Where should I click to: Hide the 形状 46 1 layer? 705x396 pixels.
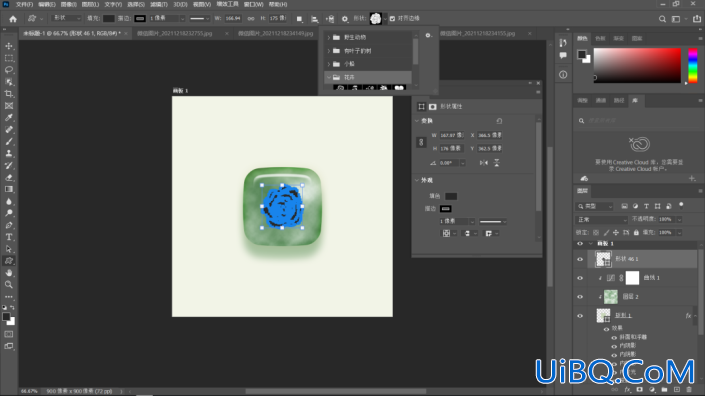(x=580, y=259)
